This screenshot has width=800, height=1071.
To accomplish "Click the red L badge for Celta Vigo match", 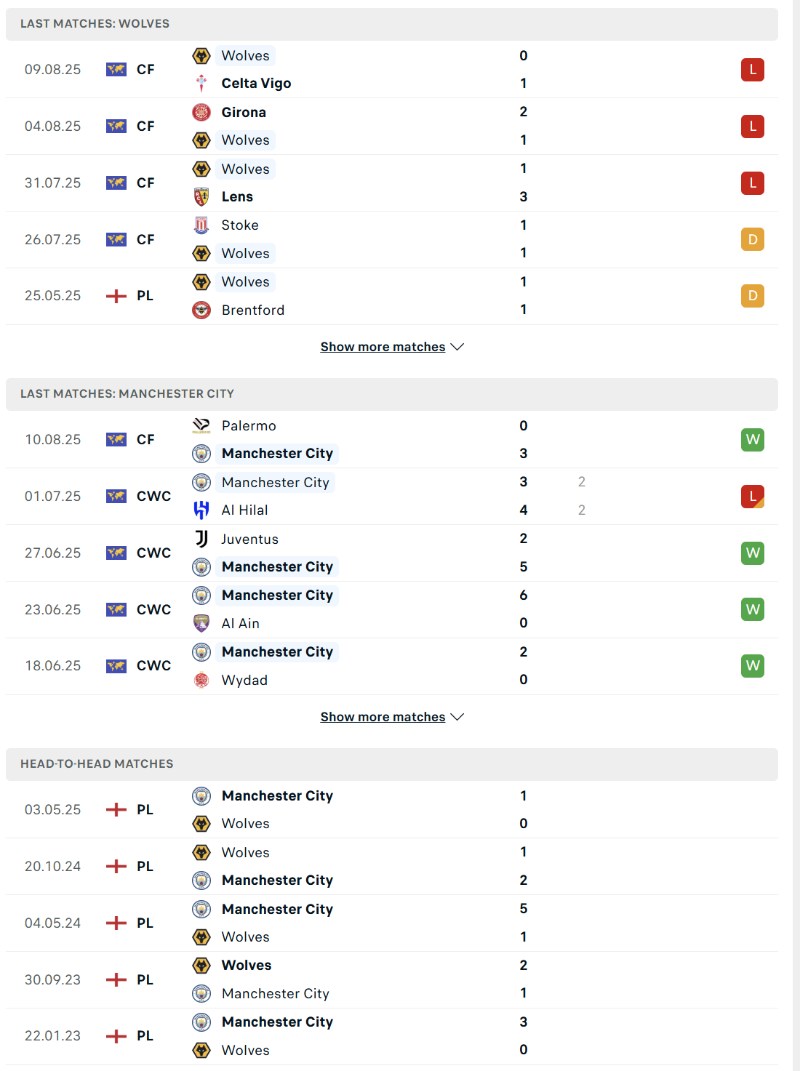I will pyautogui.click(x=752, y=70).
